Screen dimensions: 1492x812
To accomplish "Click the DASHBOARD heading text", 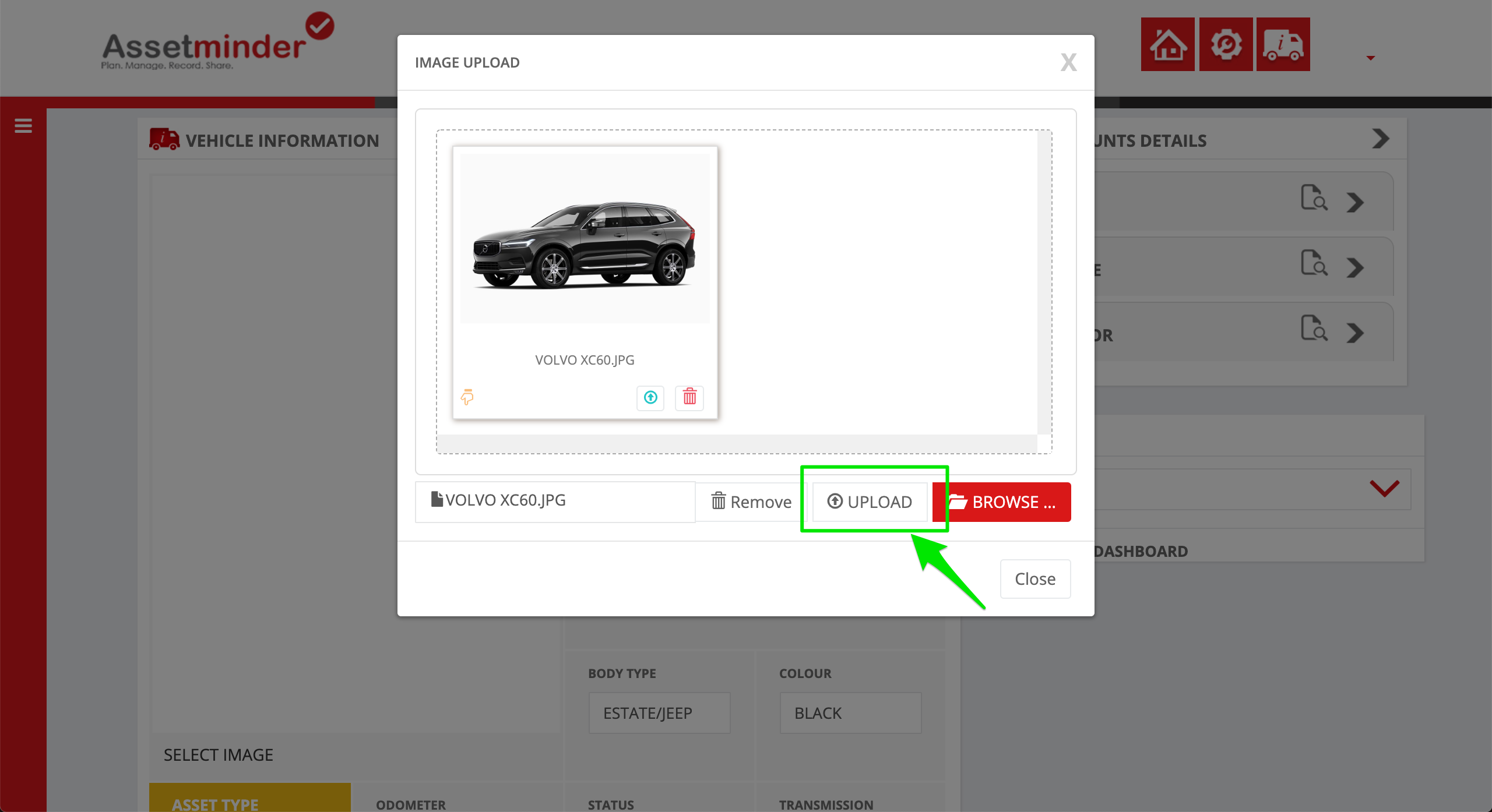I will click(x=1141, y=551).
